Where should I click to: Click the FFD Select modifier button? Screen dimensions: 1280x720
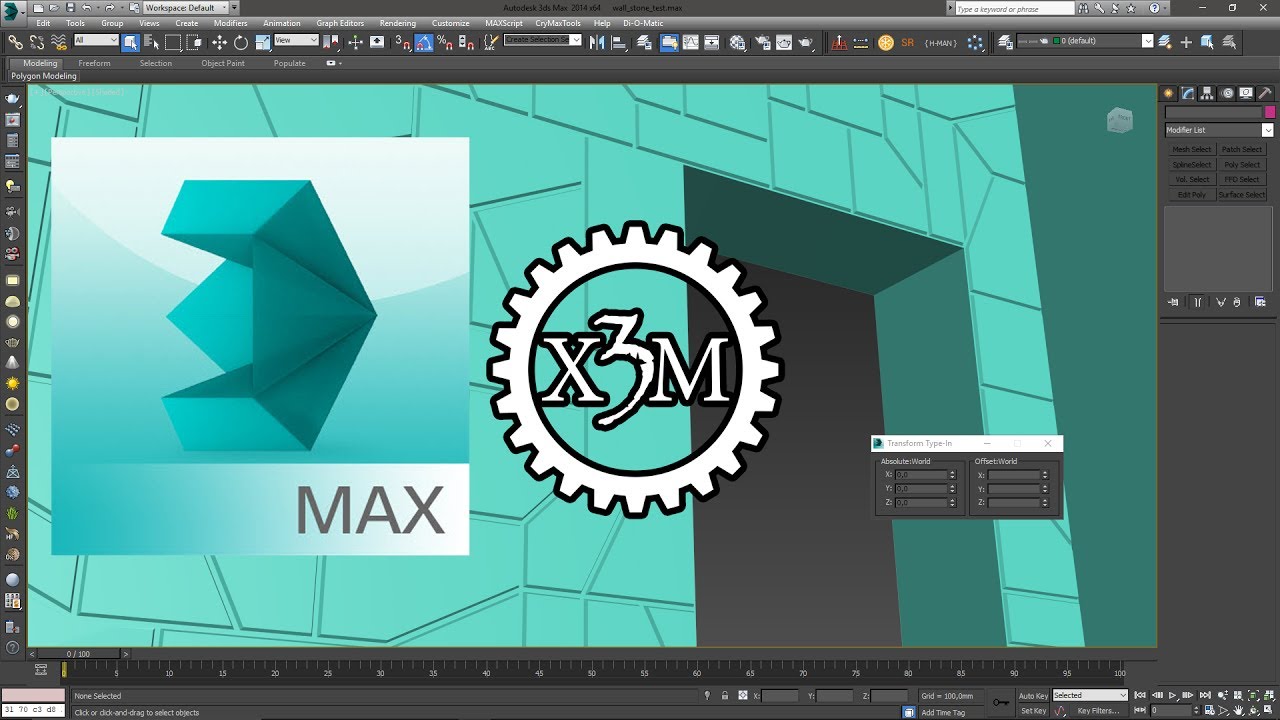1242,180
